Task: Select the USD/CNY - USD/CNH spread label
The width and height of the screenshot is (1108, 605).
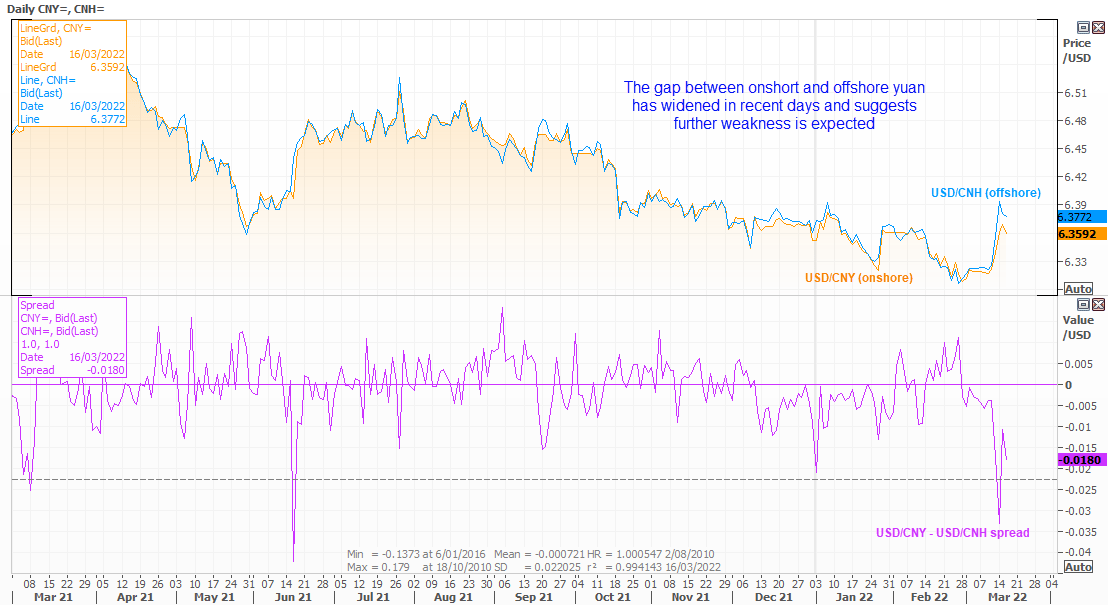Action: (x=952, y=533)
